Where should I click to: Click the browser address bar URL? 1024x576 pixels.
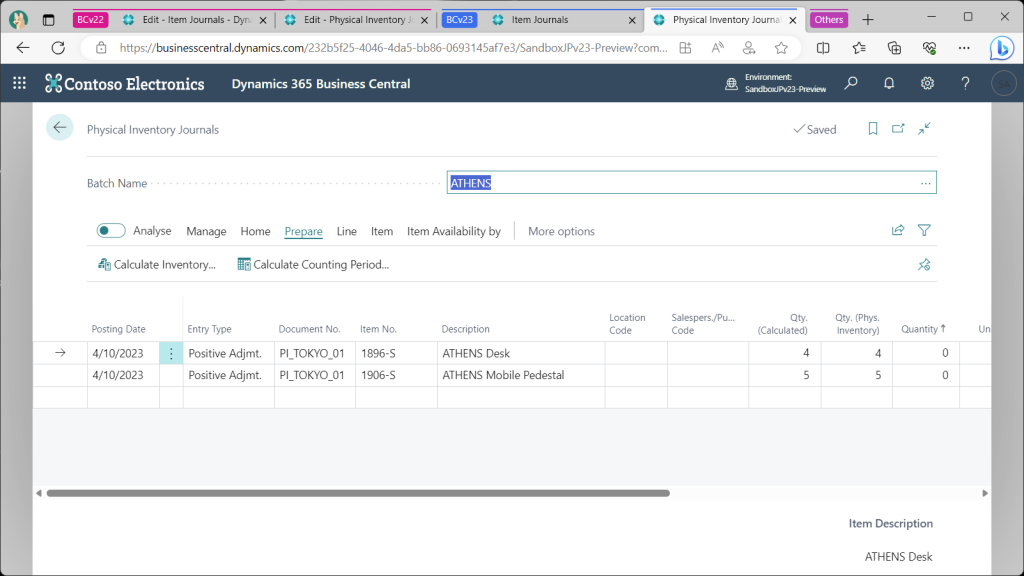tap(393, 48)
